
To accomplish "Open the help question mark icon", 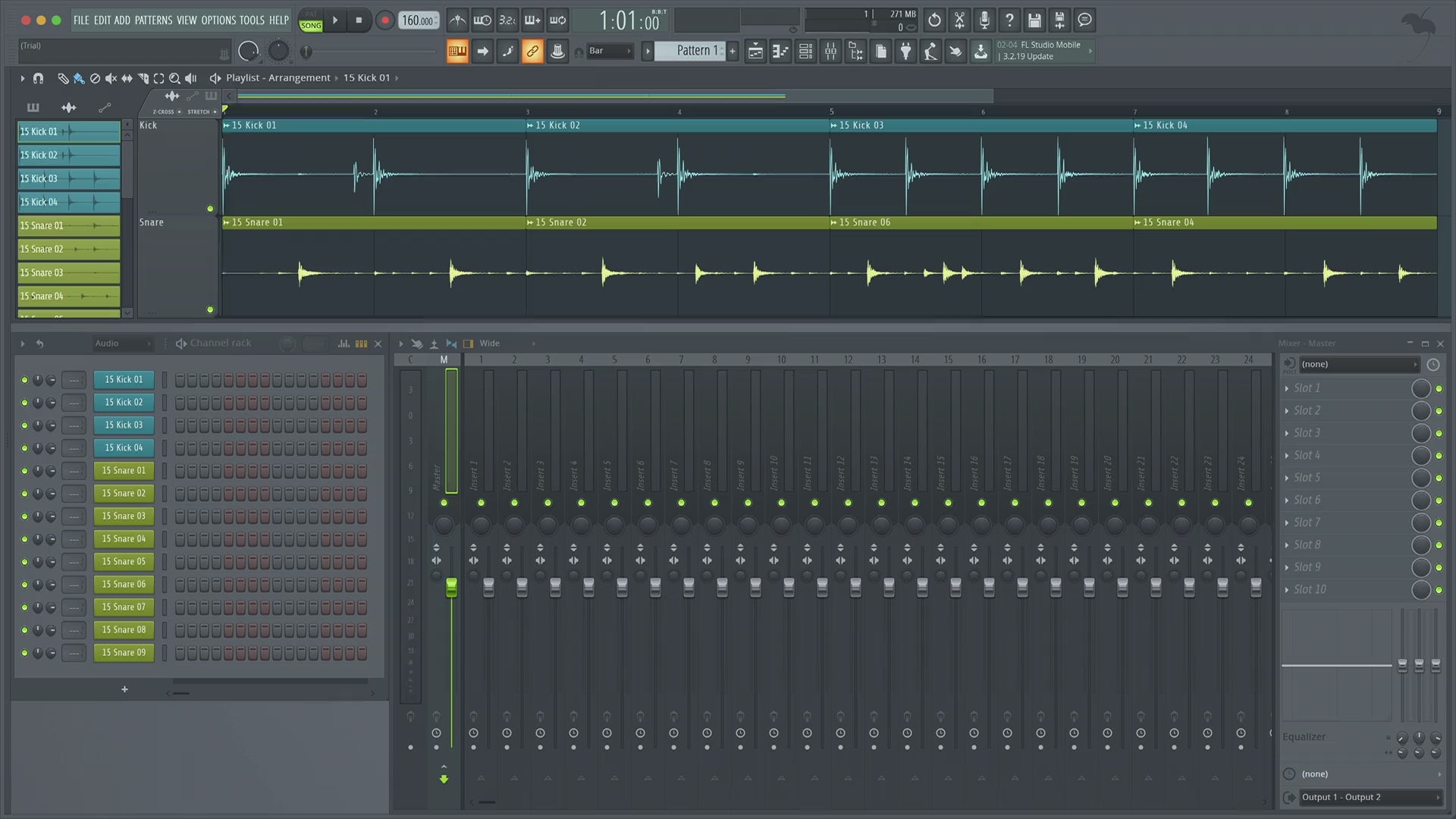I will pyautogui.click(x=1009, y=20).
